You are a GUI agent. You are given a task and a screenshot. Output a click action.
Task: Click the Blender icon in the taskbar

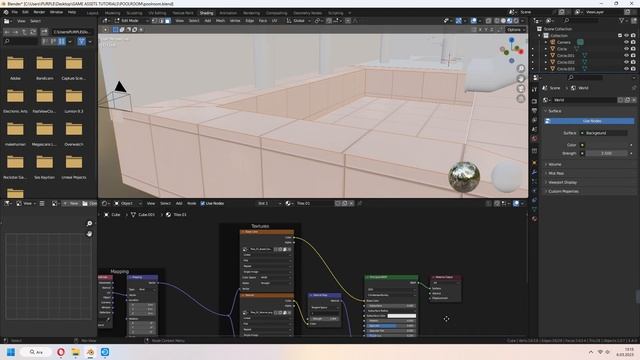(90, 352)
